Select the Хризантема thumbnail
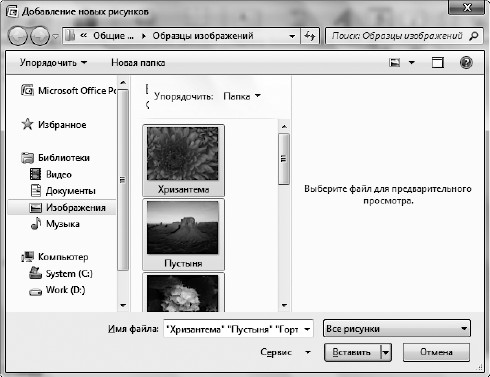Viewport: 490px width, 377px height. (183, 160)
